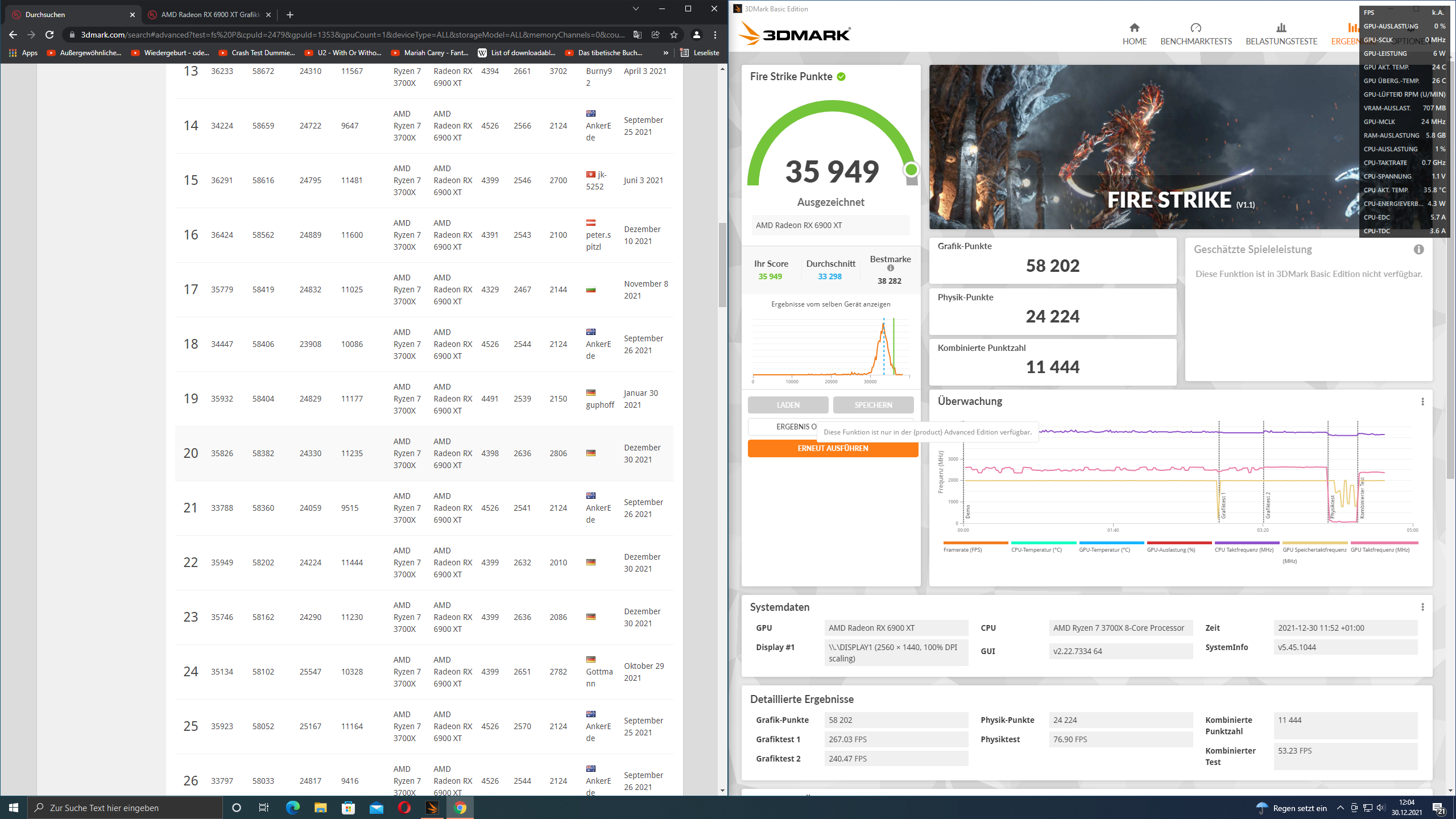
Task: Reload the 3dmark.com page
Action: point(49,35)
